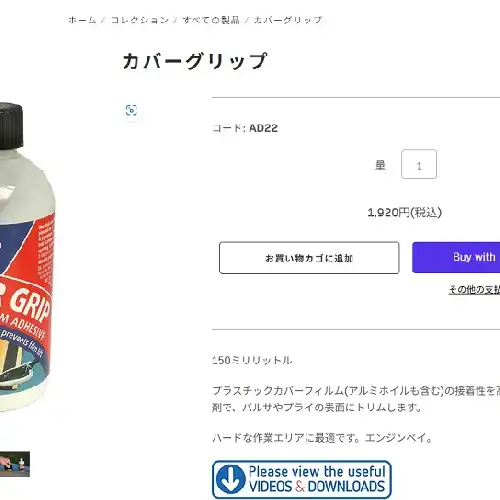Click the カバーグリップ product title heading
Image resolution: width=500 pixels, height=500 pixels.
195,61
